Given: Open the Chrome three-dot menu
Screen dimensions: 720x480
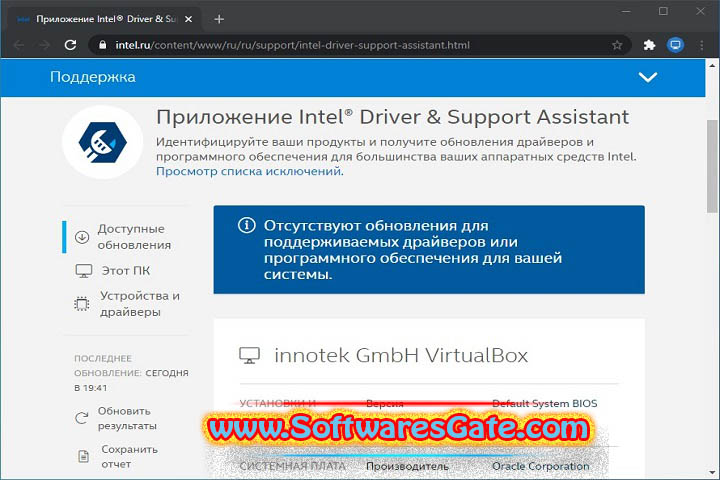Looking at the screenshot, I should point(702,45).
